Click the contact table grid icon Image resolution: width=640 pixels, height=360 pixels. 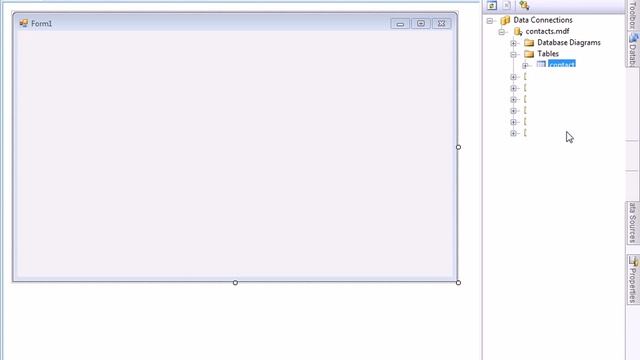(x=541, y=64)
